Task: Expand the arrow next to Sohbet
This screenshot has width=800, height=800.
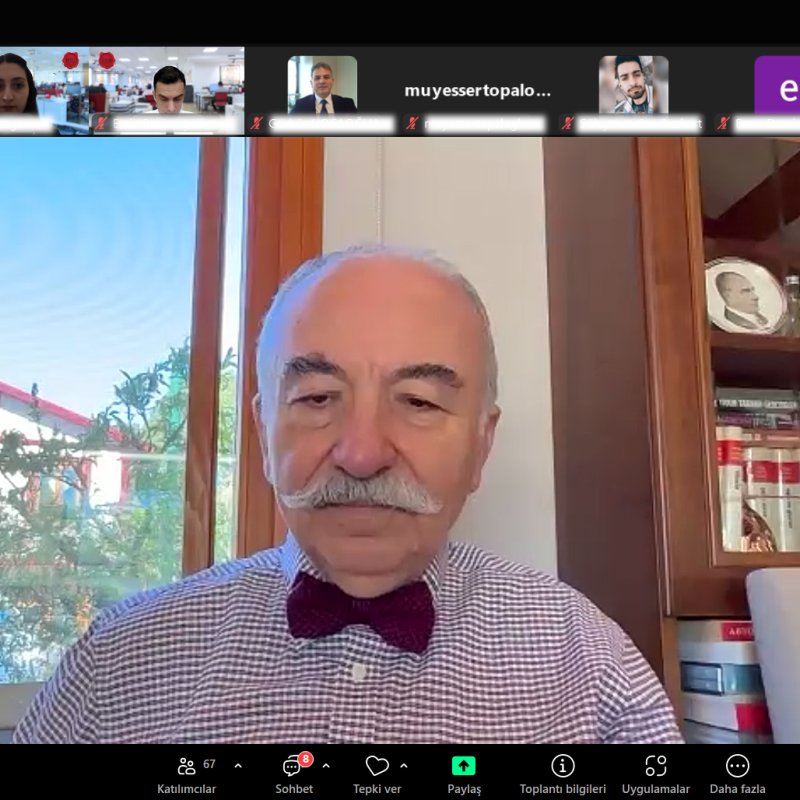Action: click(x=326, y=766)
